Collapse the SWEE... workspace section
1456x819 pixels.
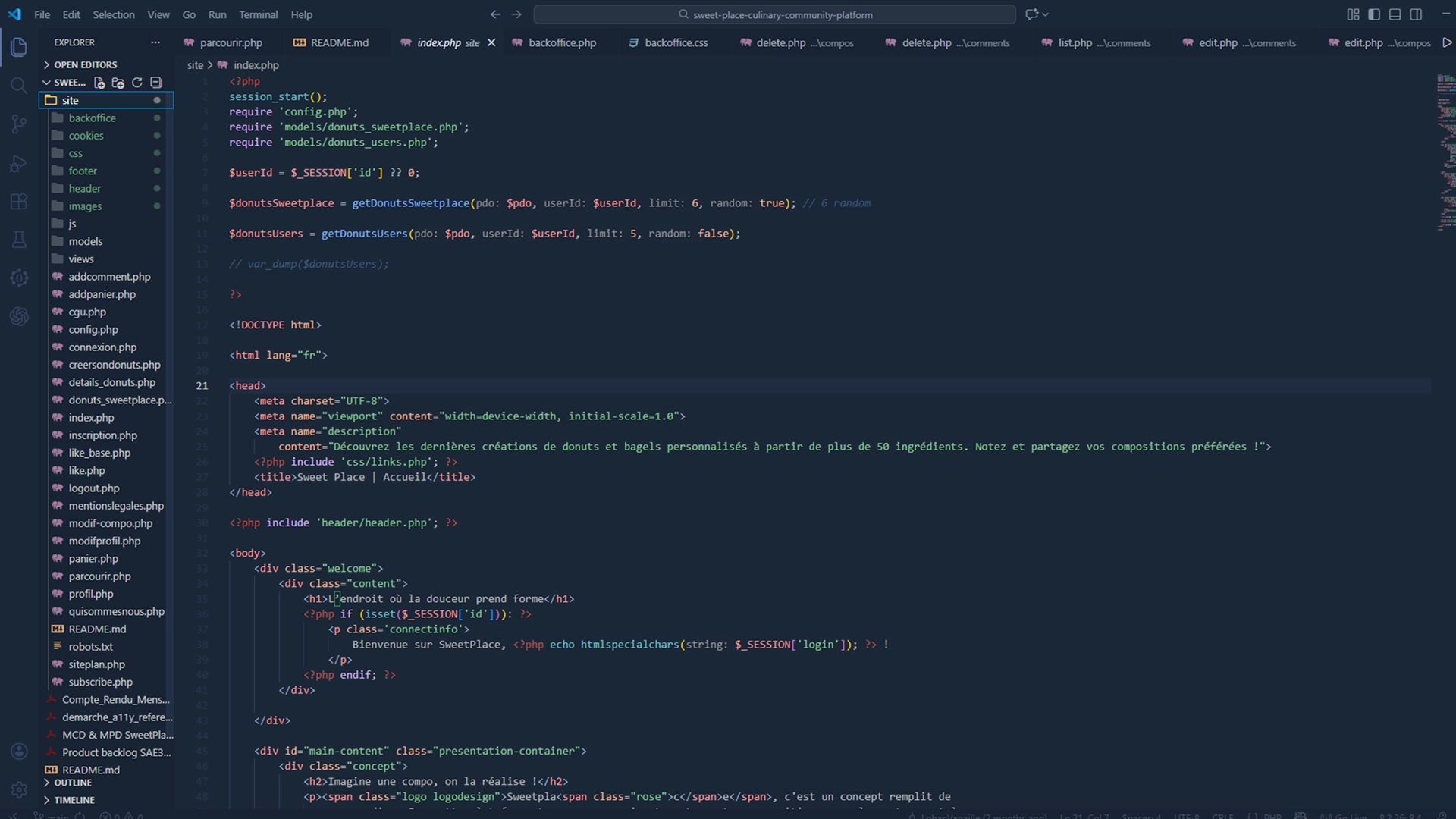(x=64, y=83)
